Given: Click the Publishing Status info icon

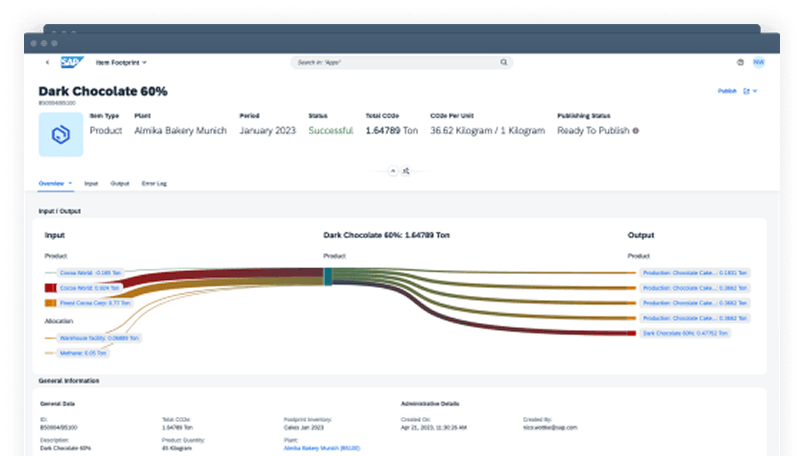Looking at the screenshot, I should (x=635, y=130).
